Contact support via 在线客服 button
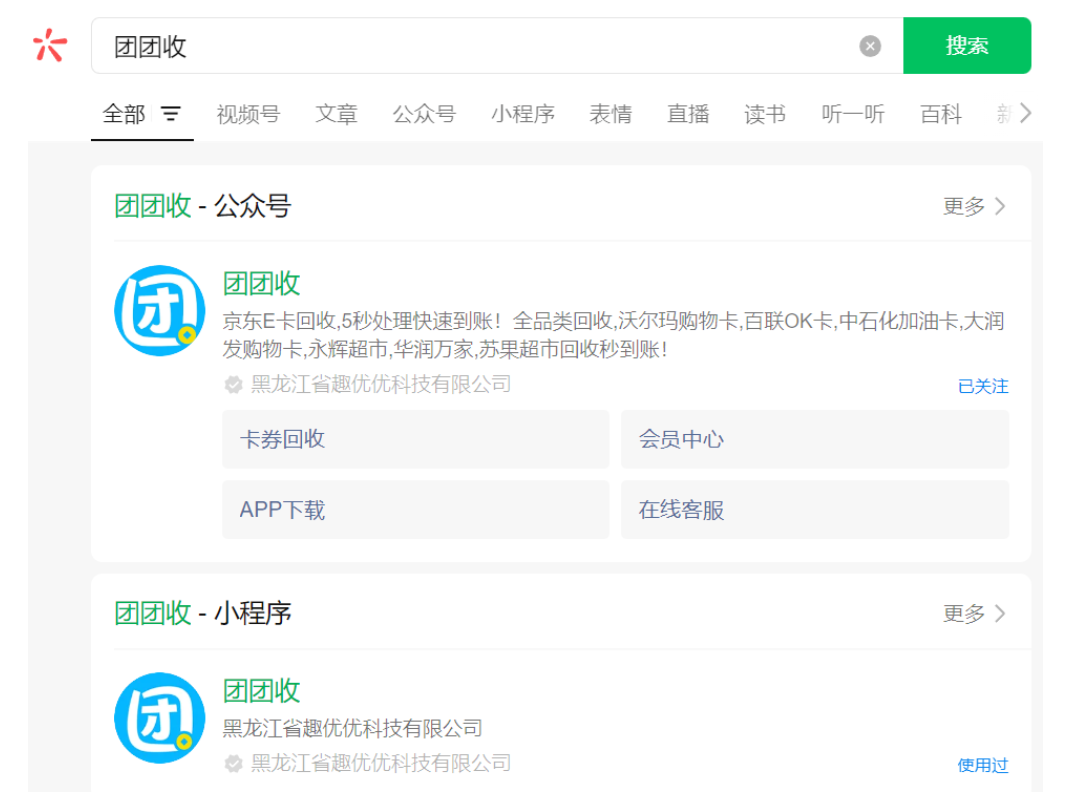1065x805 pixels. (x=815, y=509)
